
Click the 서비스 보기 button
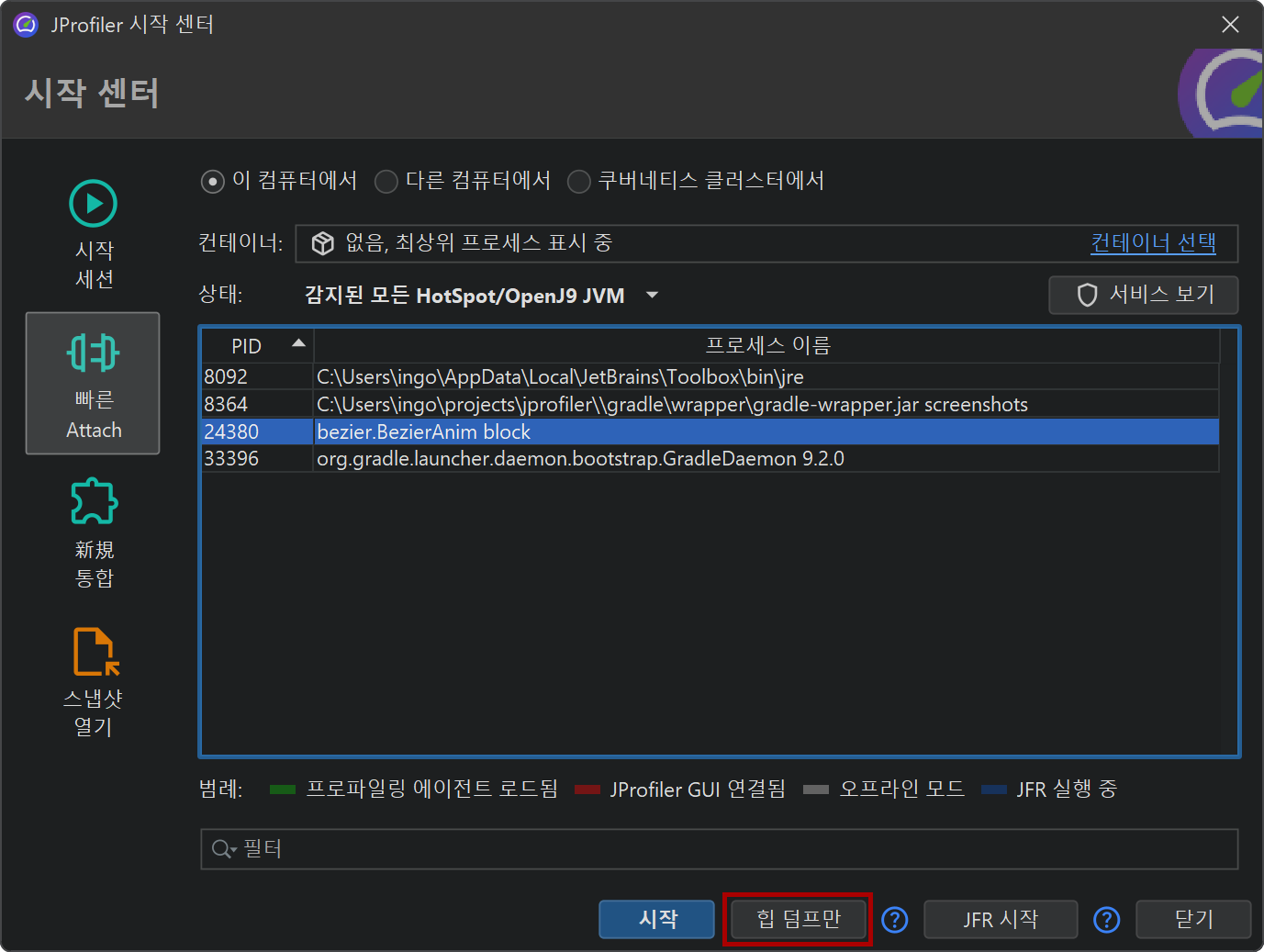(x=1144, y=295)
